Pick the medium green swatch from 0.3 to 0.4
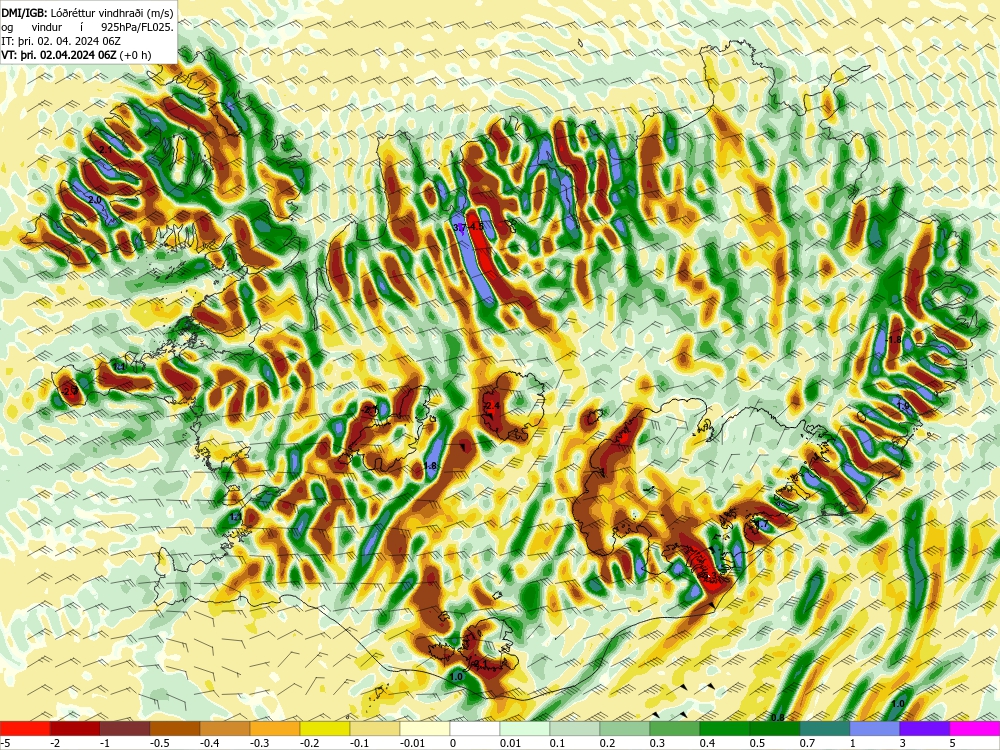 coord(675,728)
